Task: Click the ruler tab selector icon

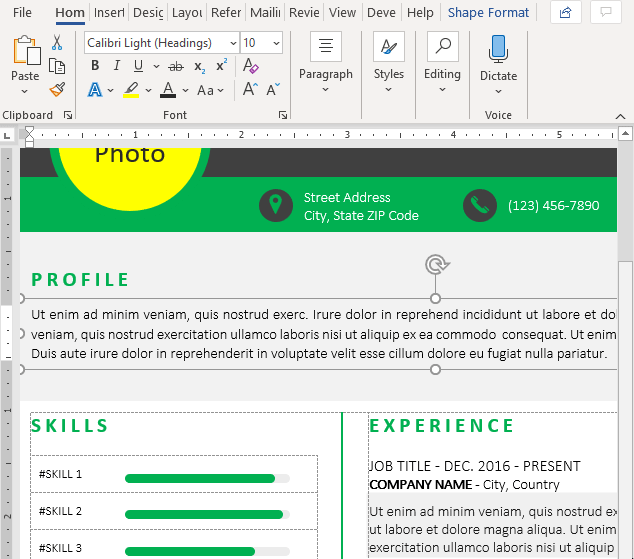Action: [7, 135]
